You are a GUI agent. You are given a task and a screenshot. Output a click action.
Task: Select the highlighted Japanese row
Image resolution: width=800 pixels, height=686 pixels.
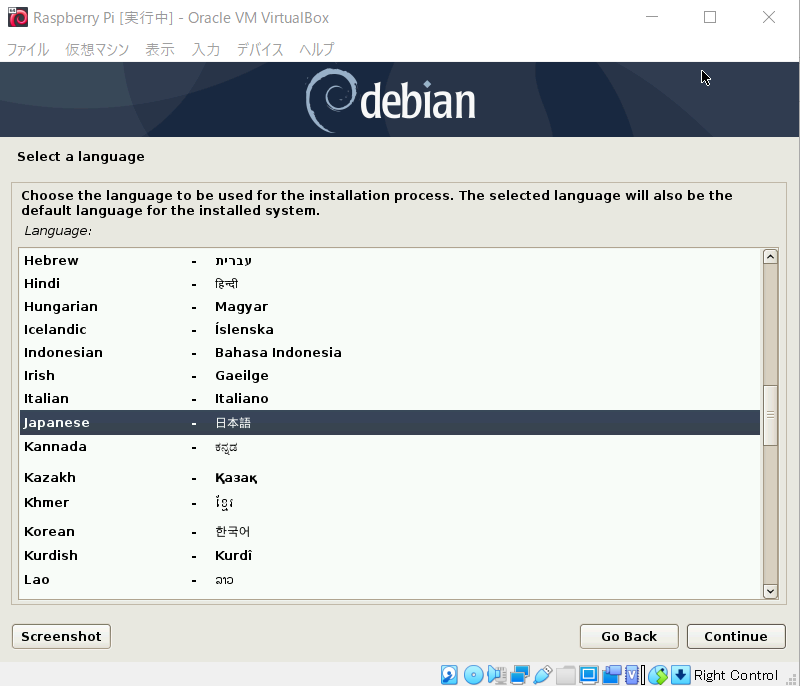(390, 422)
